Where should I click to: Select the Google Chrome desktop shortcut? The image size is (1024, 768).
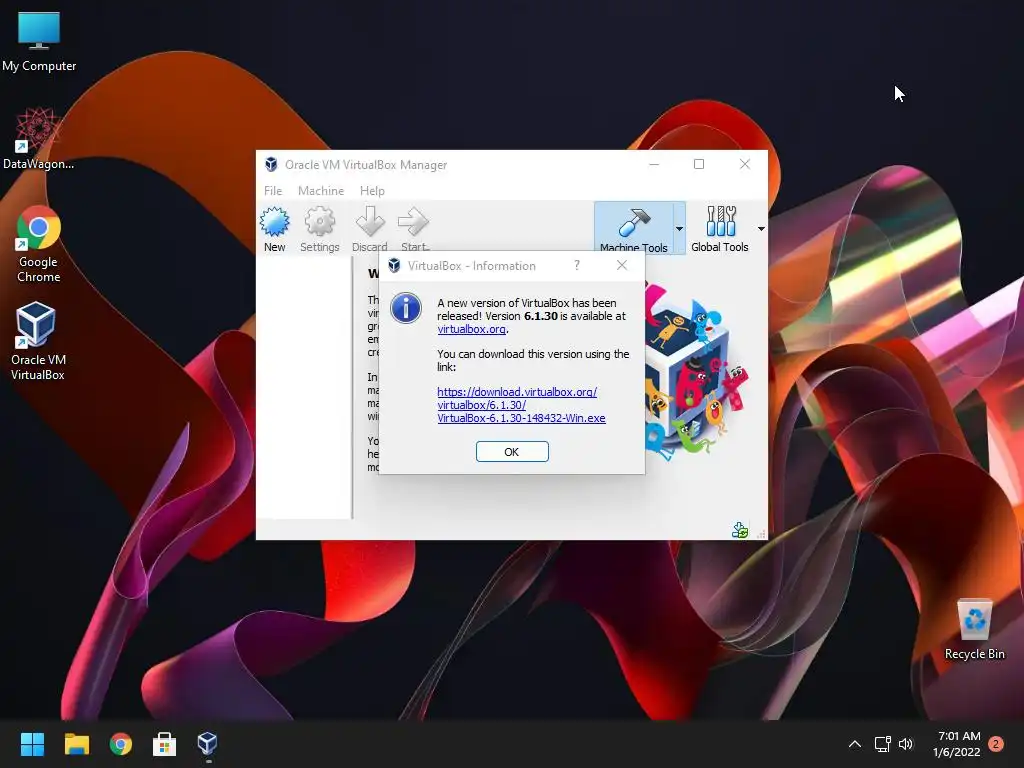tap(39, 245)
